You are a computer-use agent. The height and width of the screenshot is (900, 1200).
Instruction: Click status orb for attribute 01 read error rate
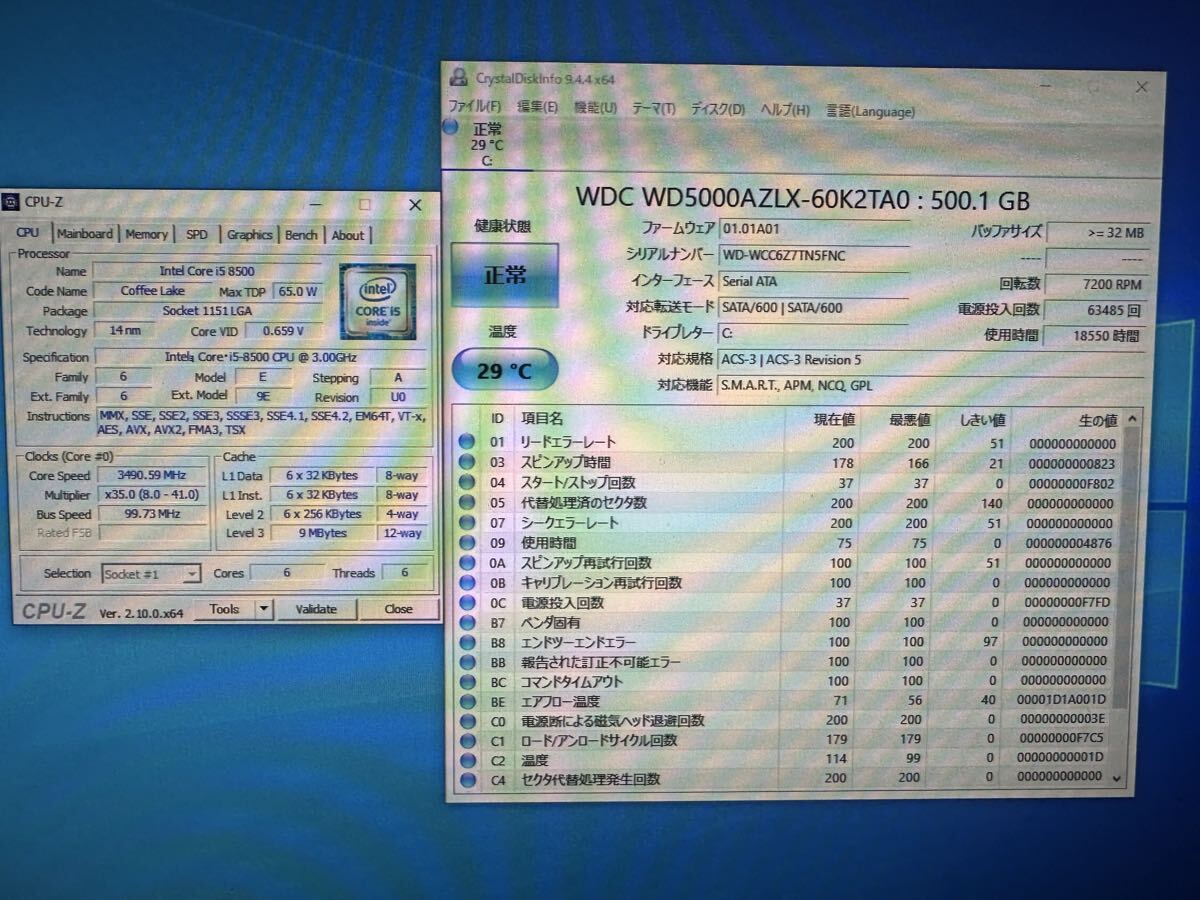pyautogui.click(x=466, y=442)
